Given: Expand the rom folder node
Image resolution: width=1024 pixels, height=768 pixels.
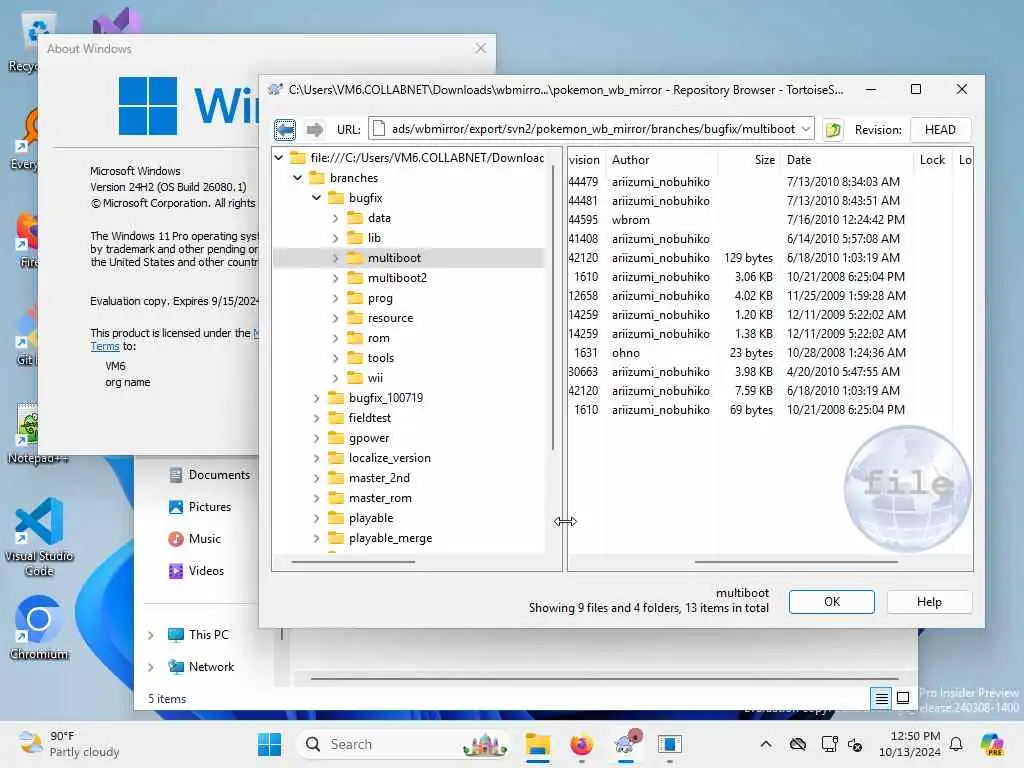Looking at the screenshot, I should point(335,338).
